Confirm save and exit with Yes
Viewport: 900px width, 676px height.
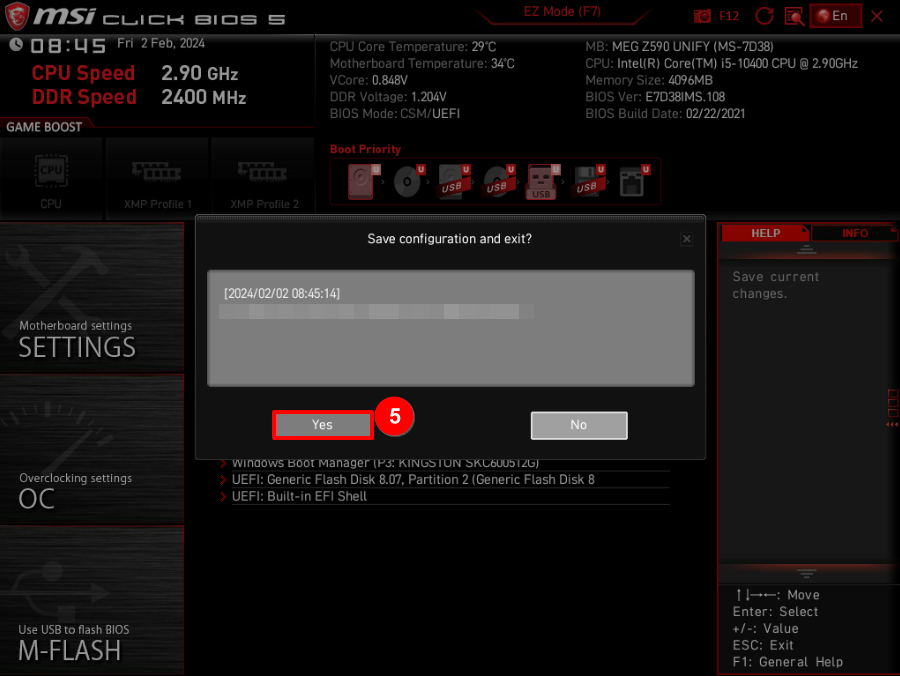coord(323,425)
